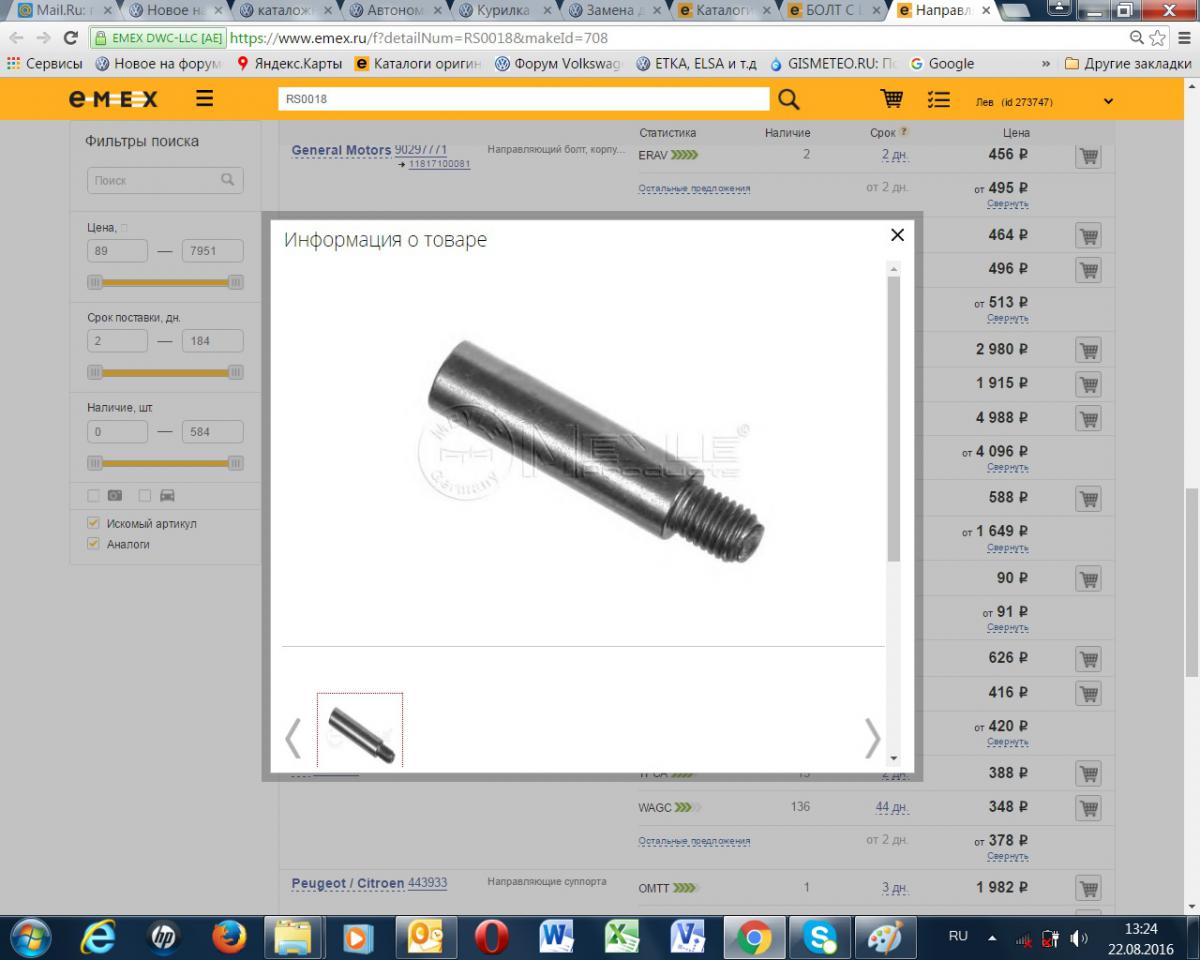This screenshot has height=960, width=1200.
Task: Show next product image with right arrow
Action: (x=872, y=739)
